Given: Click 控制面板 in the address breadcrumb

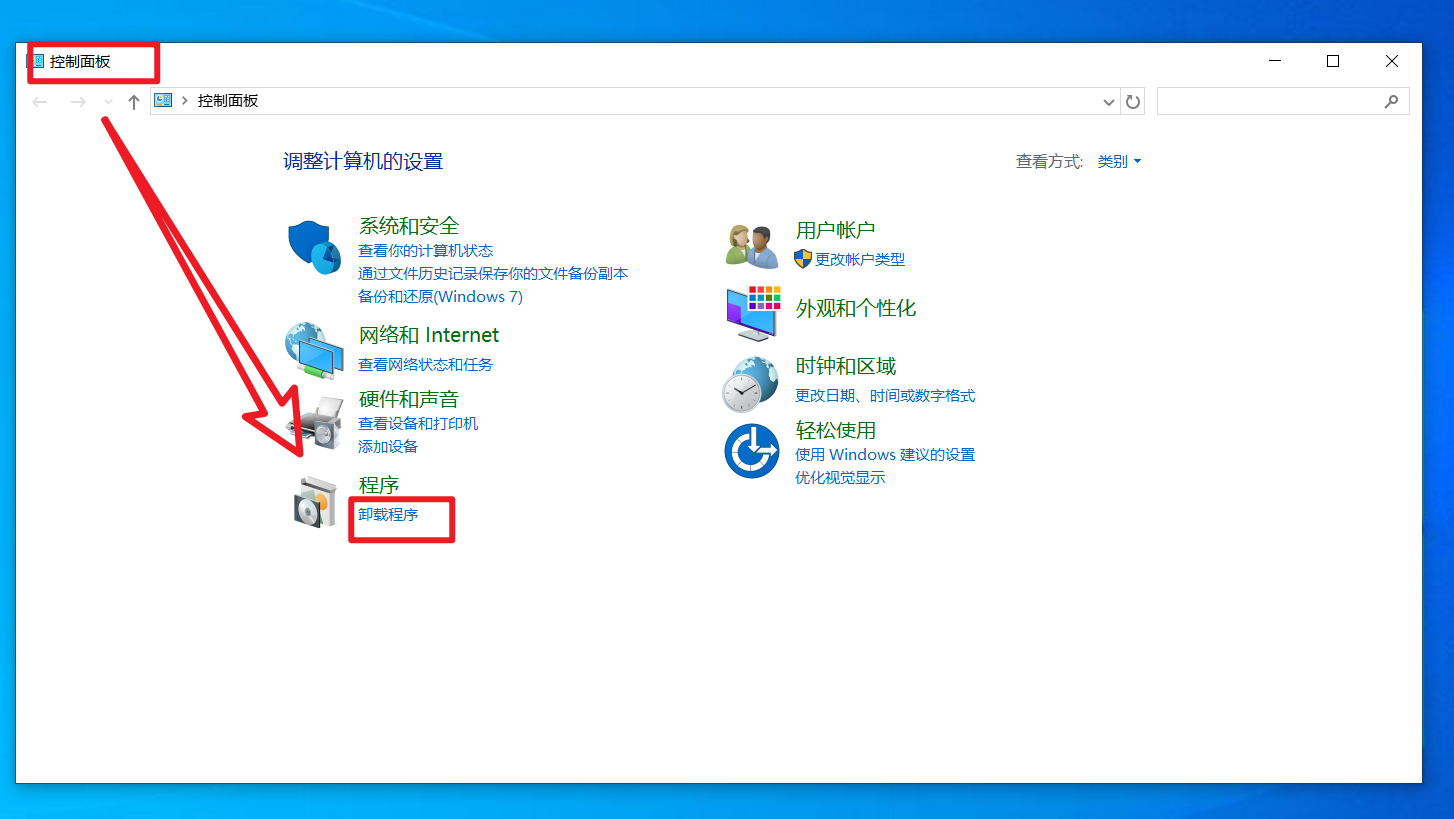Looking at the screenshot, I should 228,101.
